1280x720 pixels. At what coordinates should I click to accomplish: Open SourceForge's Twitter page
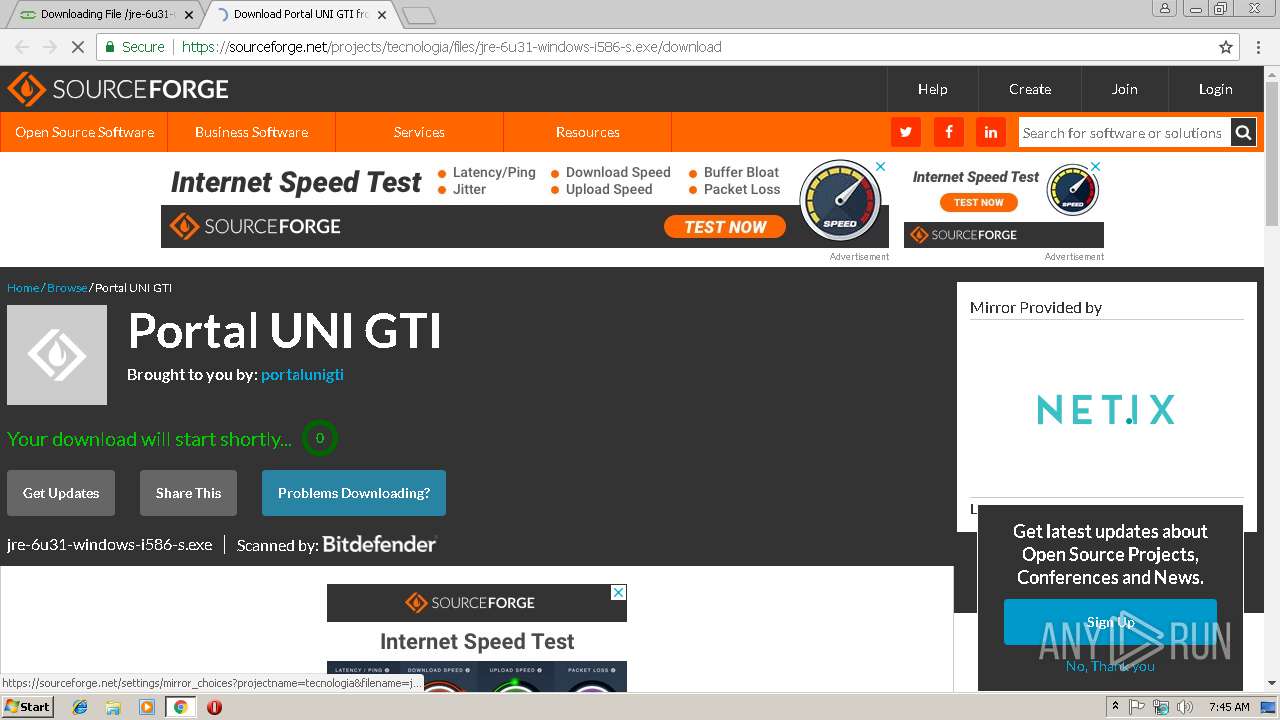point(906,132)
